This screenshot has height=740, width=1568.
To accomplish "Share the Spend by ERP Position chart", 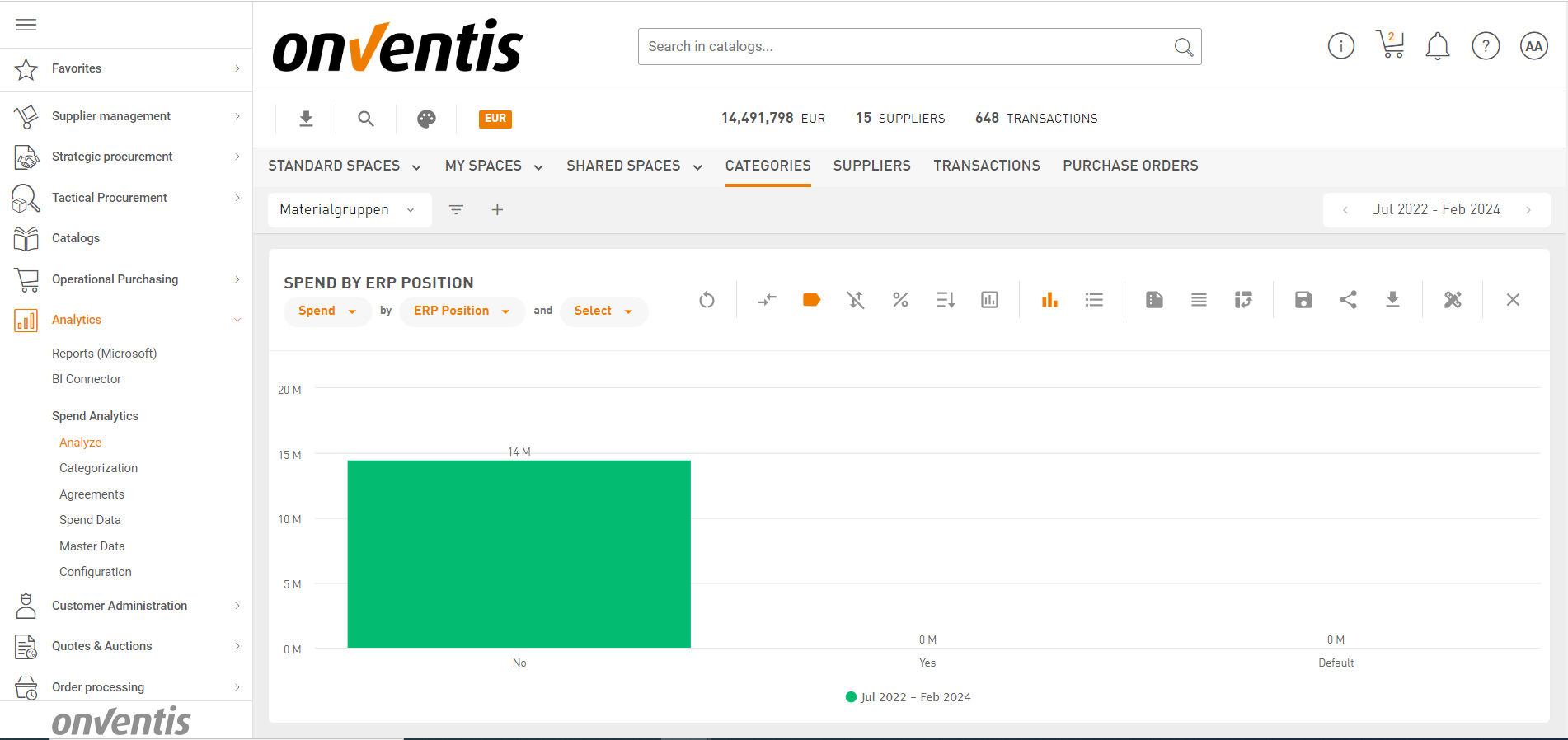I will pyautogui.click(x=1348, y=300).
